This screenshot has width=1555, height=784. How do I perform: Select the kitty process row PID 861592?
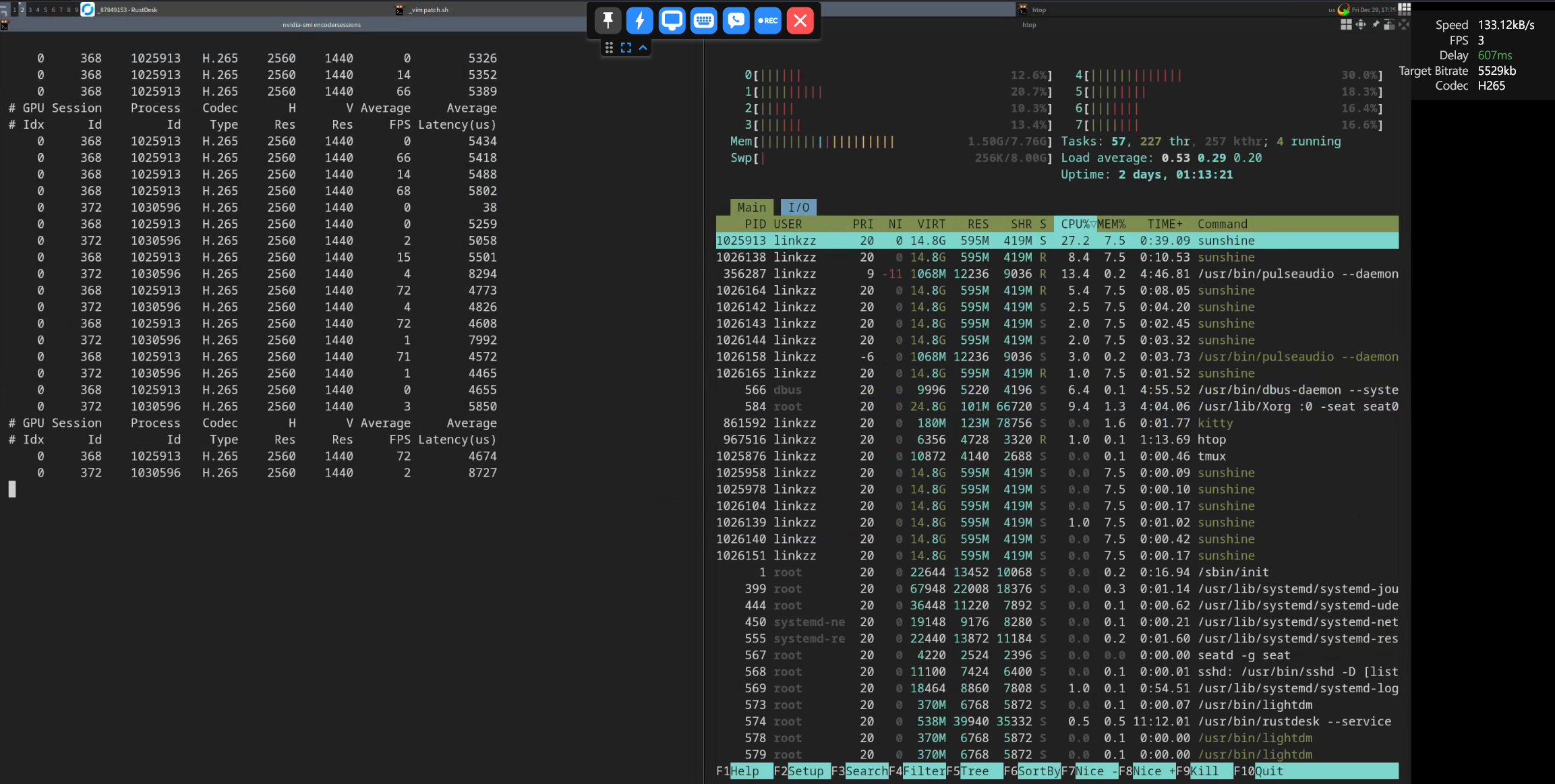(x=1057, y=423)
